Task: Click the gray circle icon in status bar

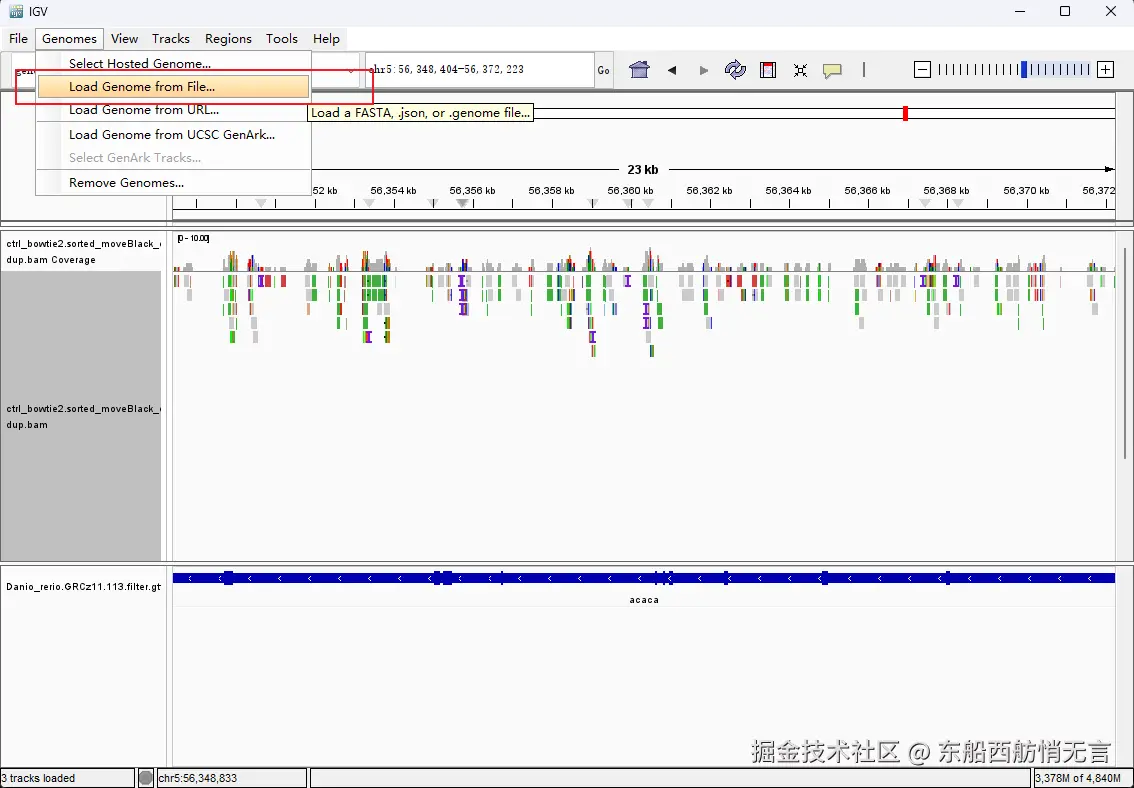Action: click(x=146, y=778)
